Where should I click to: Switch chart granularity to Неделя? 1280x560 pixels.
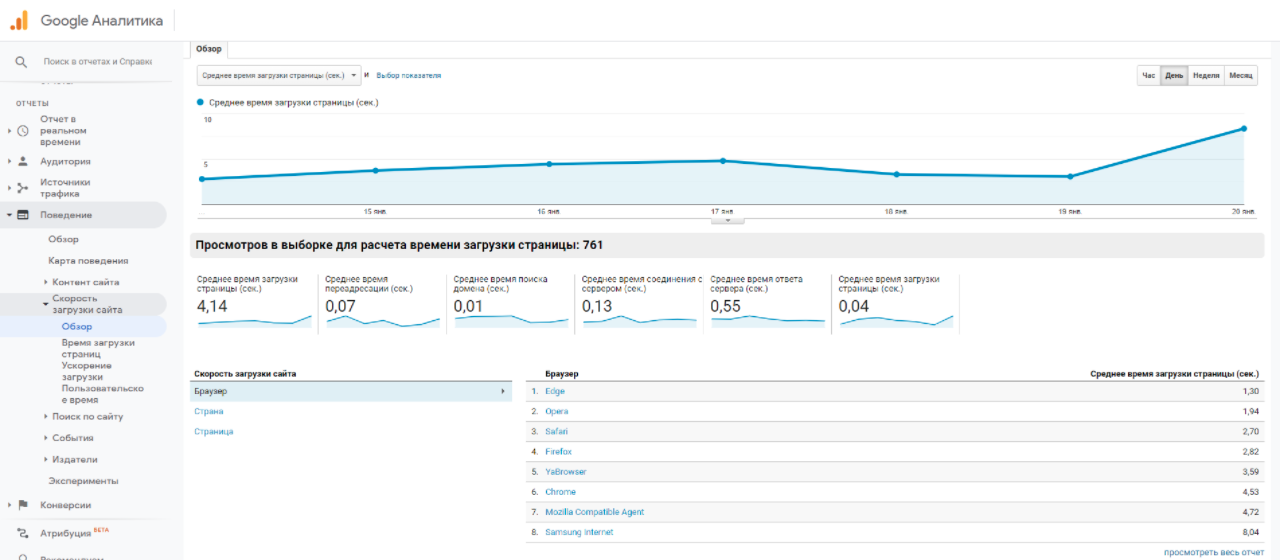(1206, 76)
